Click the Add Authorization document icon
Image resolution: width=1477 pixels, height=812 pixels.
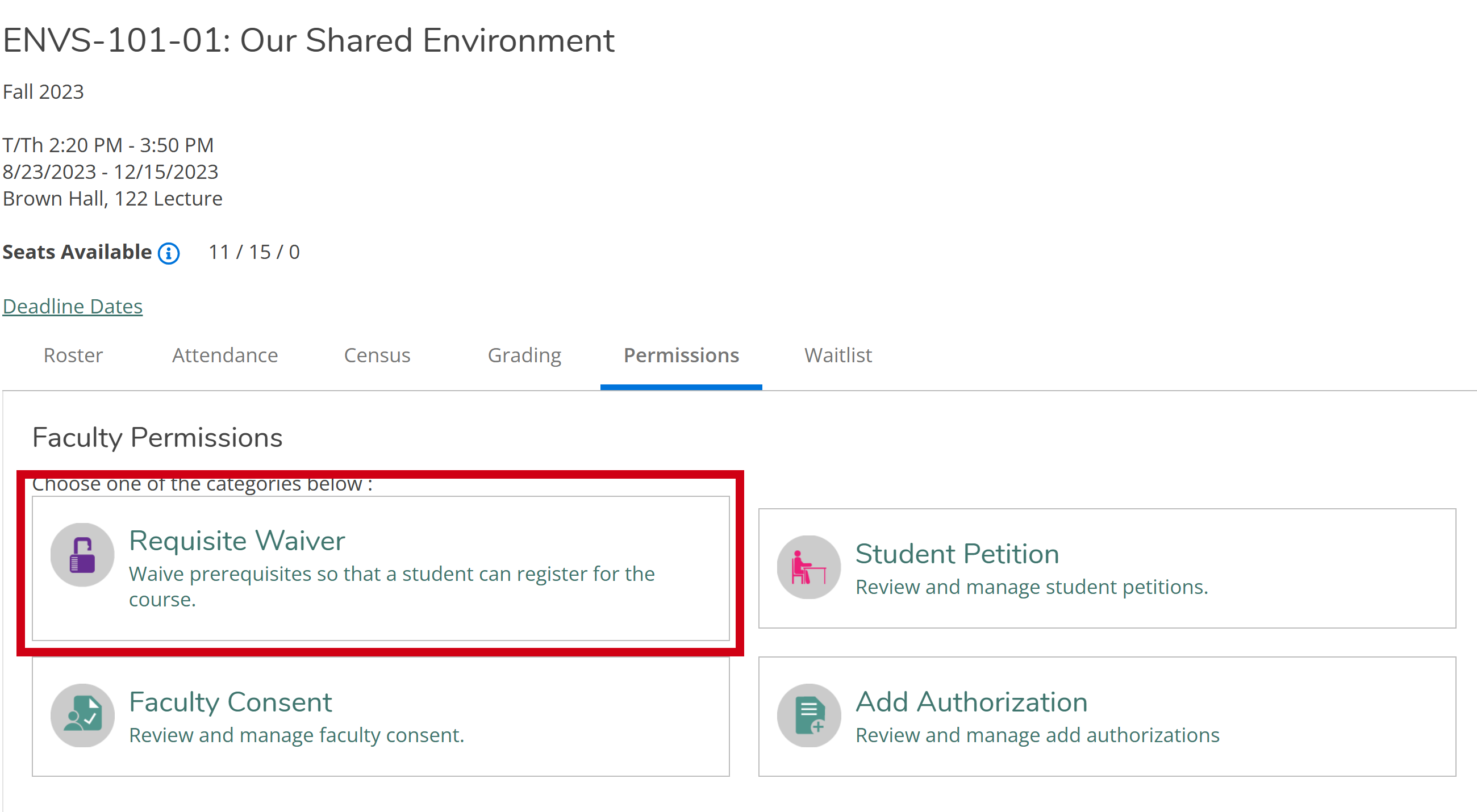(808, 715)
